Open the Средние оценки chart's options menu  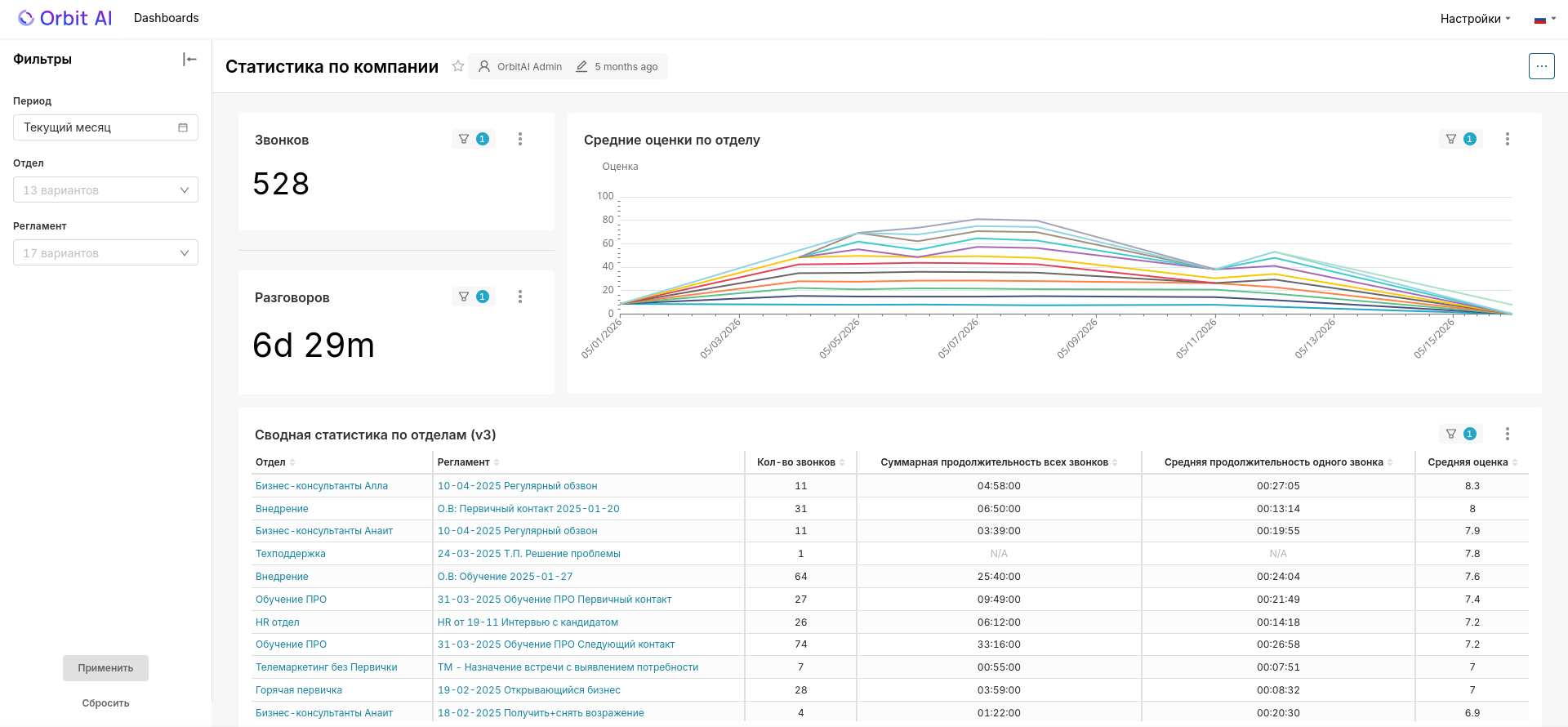coord(1508,139)
